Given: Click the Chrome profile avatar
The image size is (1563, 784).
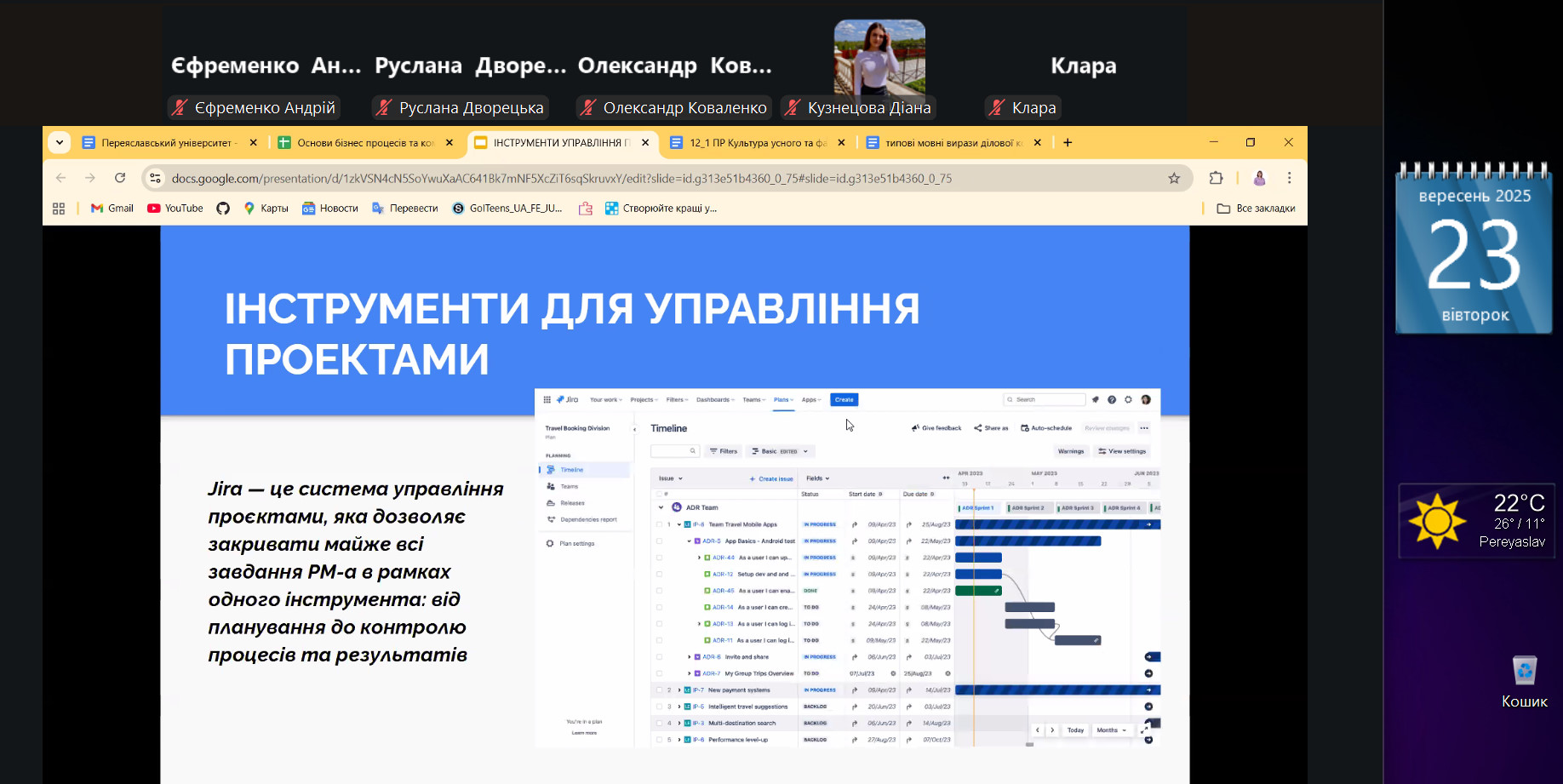Looking at the screenshot, I should (1259, 178).
